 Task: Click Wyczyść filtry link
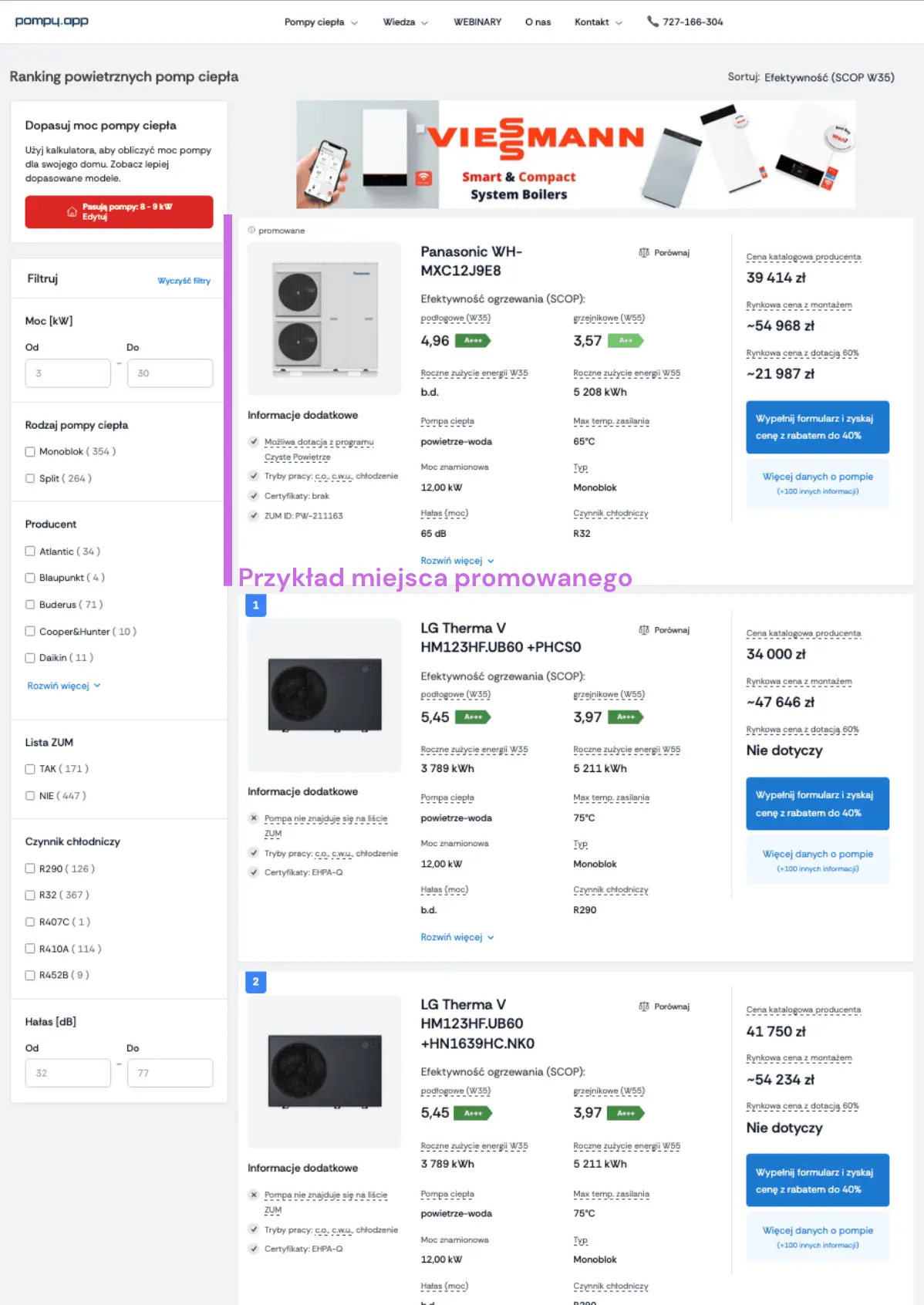click(x=184, y=281)
